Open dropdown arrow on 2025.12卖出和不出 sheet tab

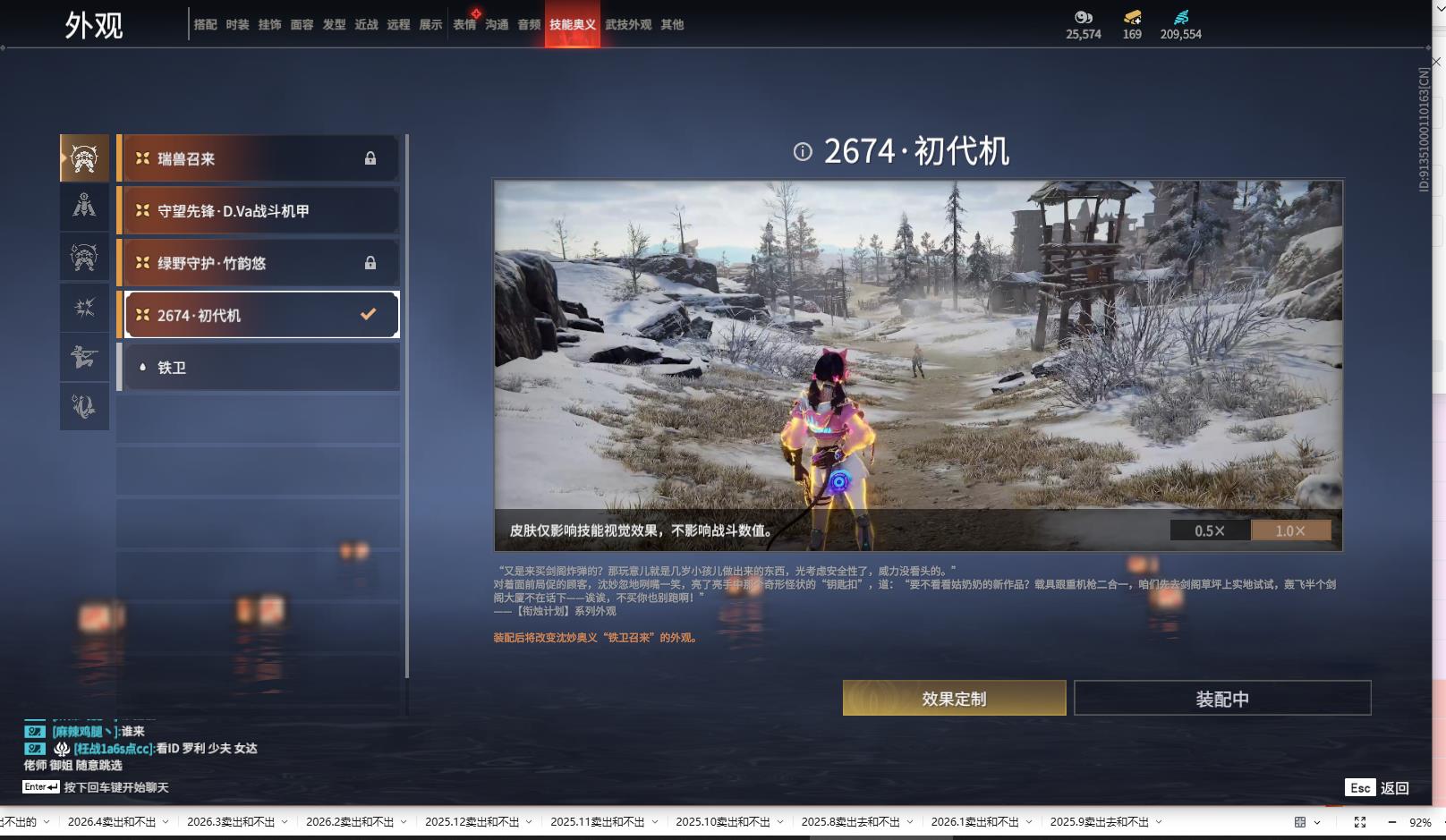pos(529,822)
